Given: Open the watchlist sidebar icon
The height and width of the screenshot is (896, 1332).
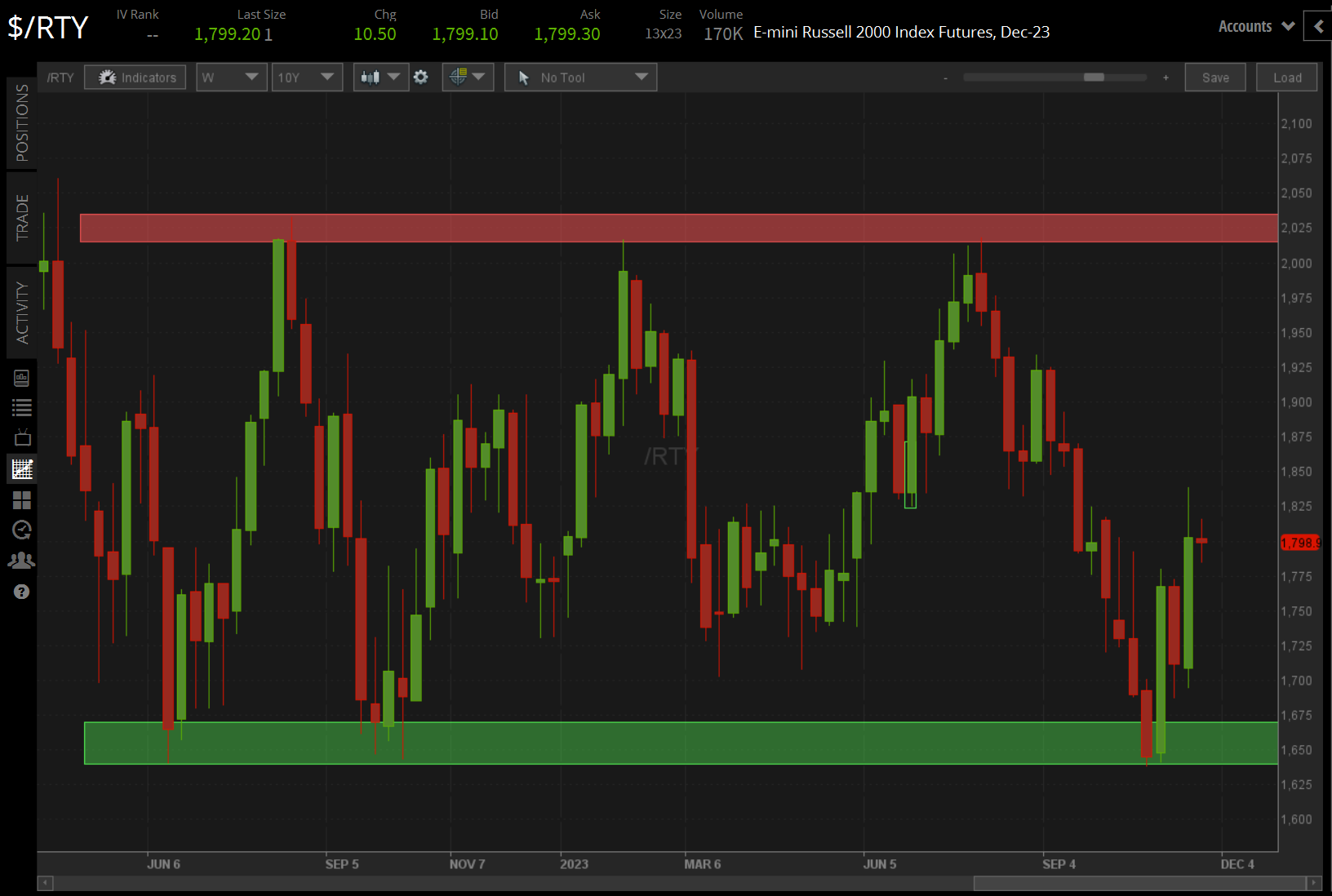Looking at the screenshot, I should (x=21, y=408).
